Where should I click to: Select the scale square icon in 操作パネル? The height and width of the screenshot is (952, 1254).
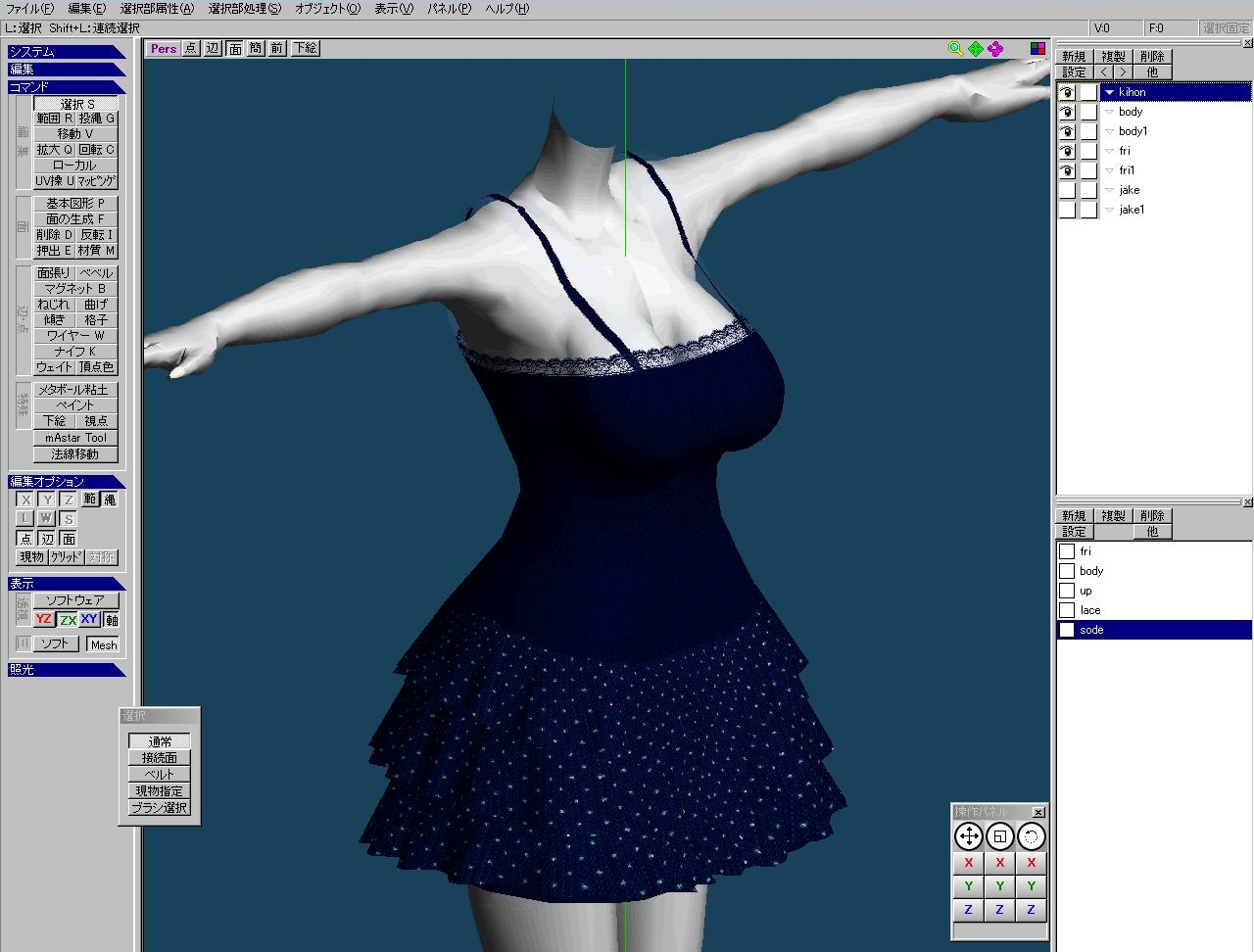[x=999, y=836]
